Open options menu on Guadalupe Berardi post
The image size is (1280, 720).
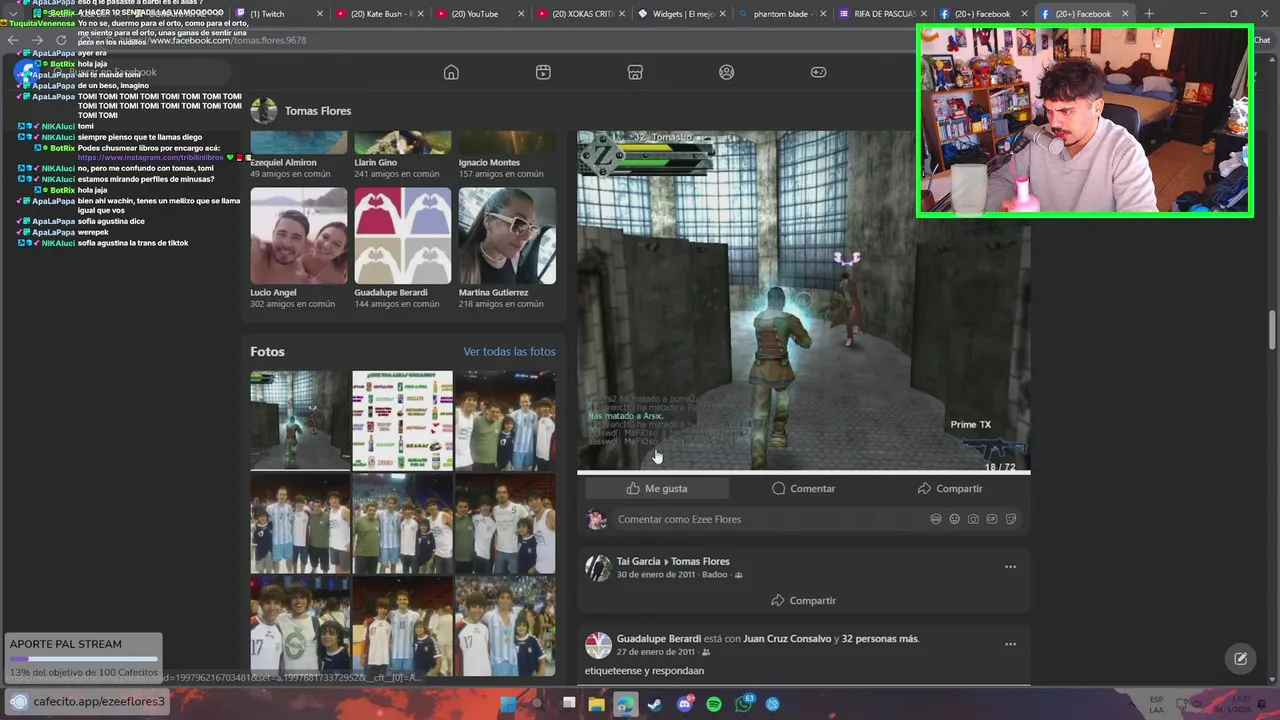click(1010, 644)
